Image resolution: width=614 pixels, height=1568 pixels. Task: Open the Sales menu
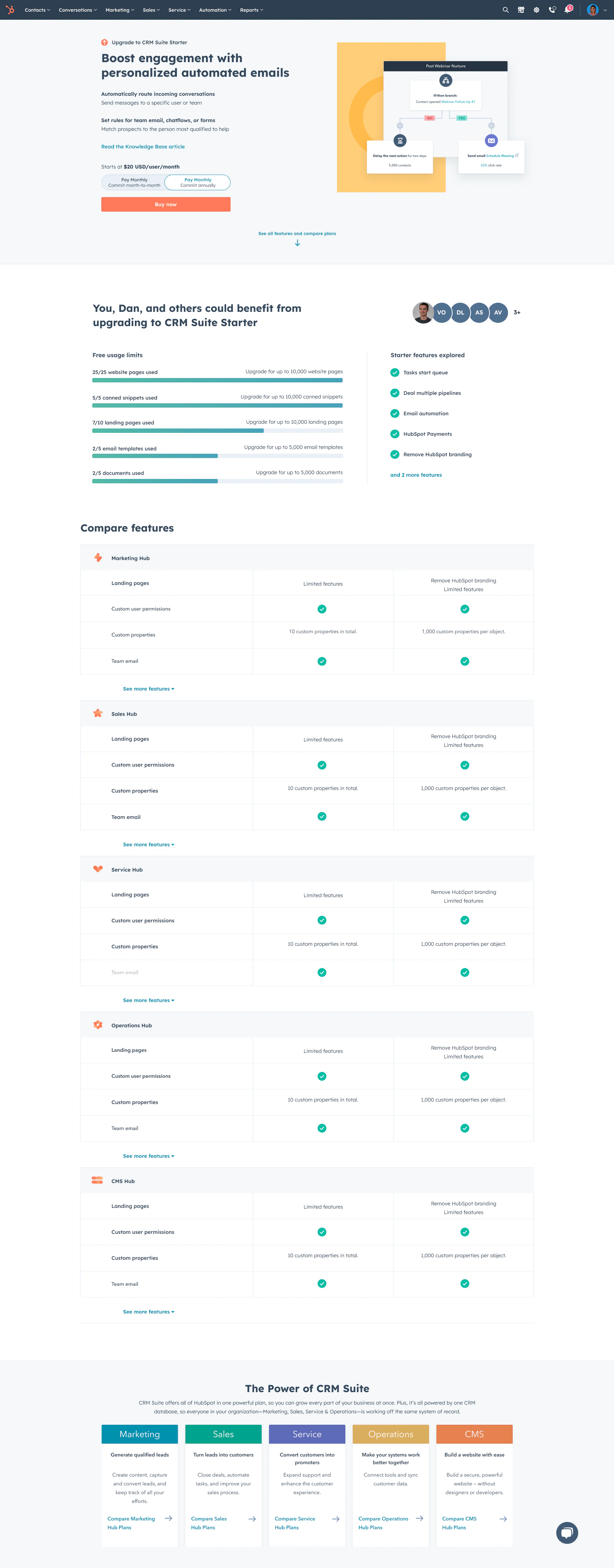(152, 10)
